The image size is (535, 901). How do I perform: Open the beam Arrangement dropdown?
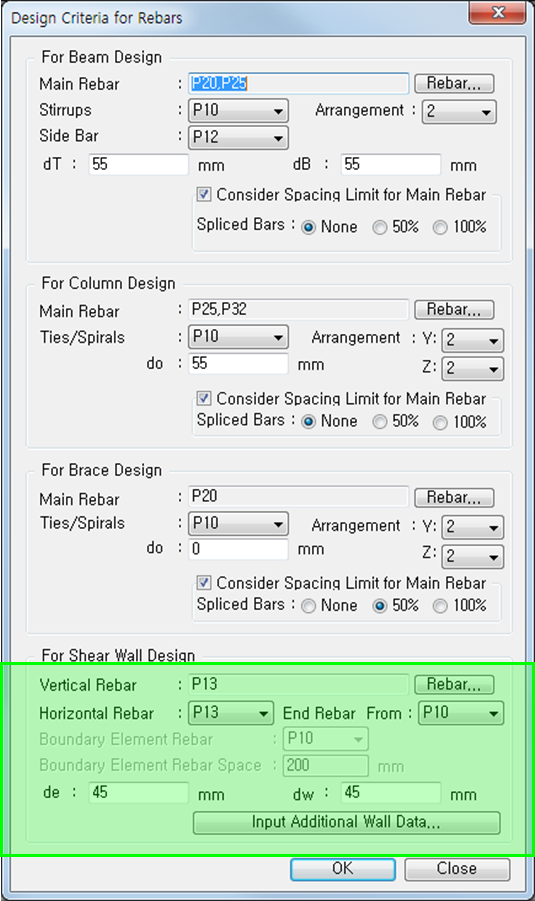point(459,111)
